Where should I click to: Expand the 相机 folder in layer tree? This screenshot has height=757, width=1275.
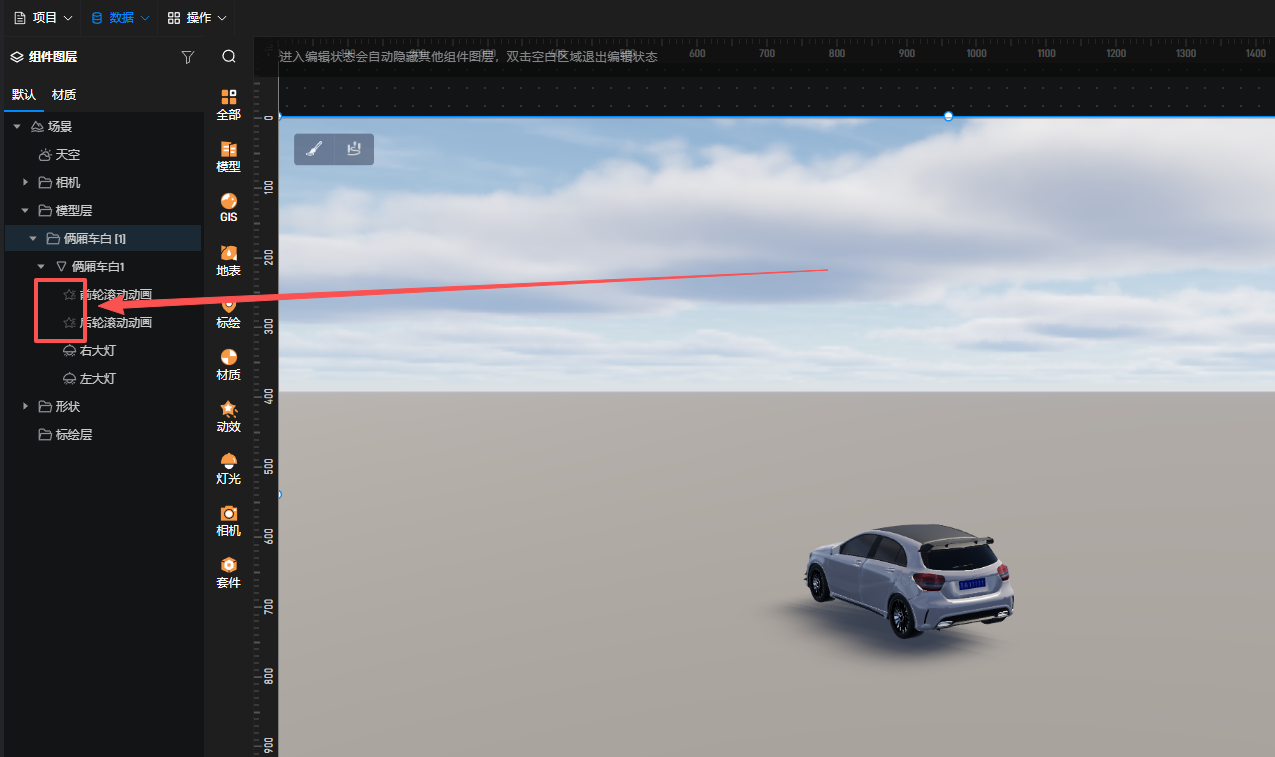click(26, 183)
